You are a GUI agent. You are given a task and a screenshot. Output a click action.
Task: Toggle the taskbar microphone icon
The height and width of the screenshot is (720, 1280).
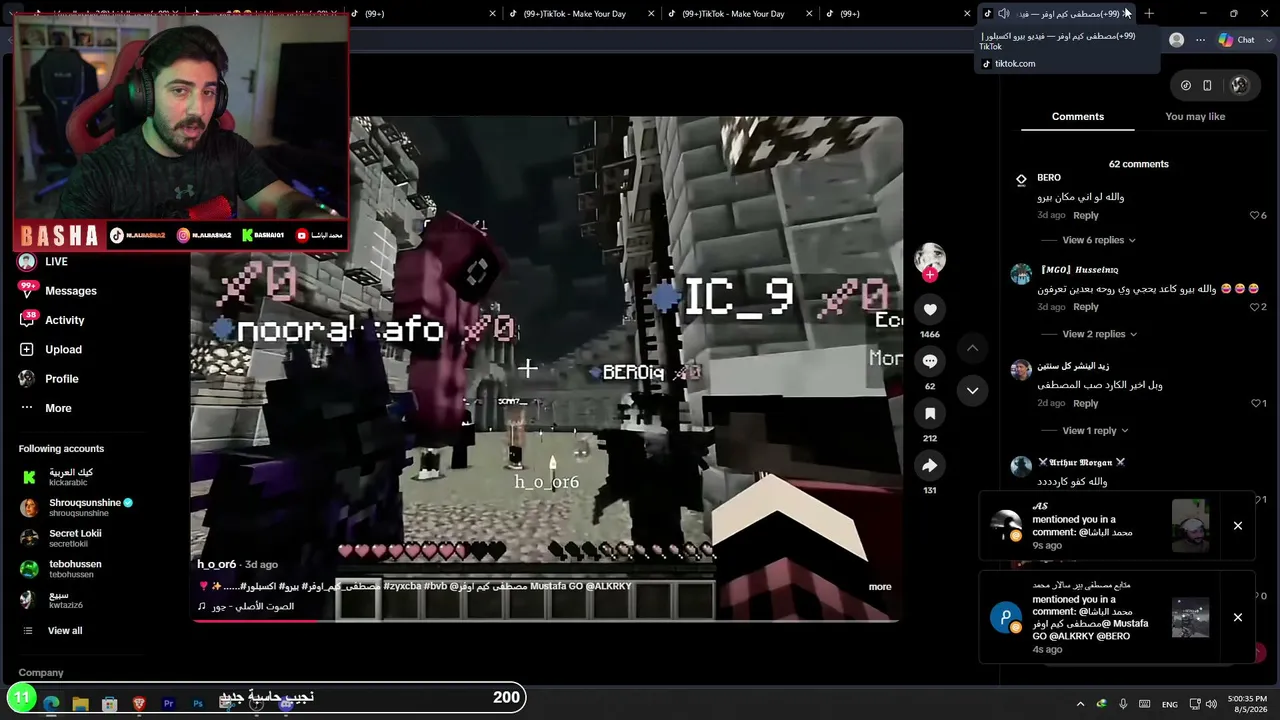pyautogui.click(x=1123, y=704)
